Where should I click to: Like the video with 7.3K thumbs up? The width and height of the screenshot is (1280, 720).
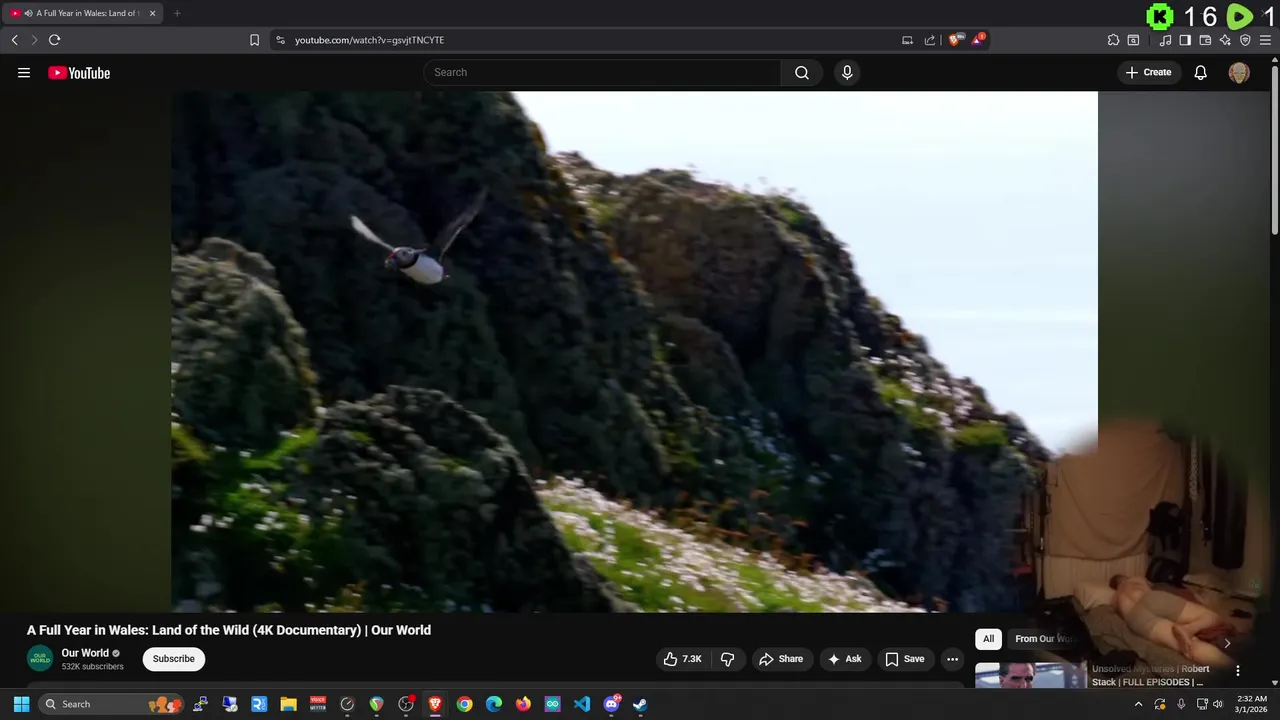pyautogui.click(x=682, y=659)
